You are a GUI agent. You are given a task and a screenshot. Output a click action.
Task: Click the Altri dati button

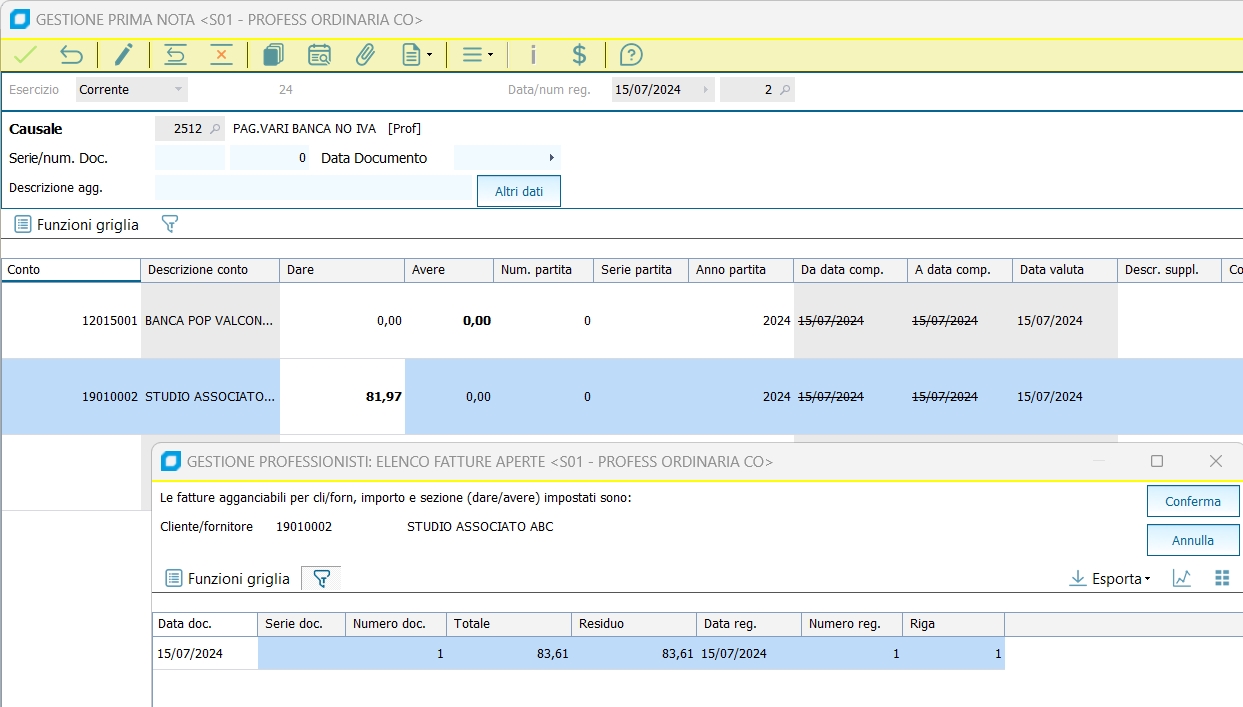point(519,191)
